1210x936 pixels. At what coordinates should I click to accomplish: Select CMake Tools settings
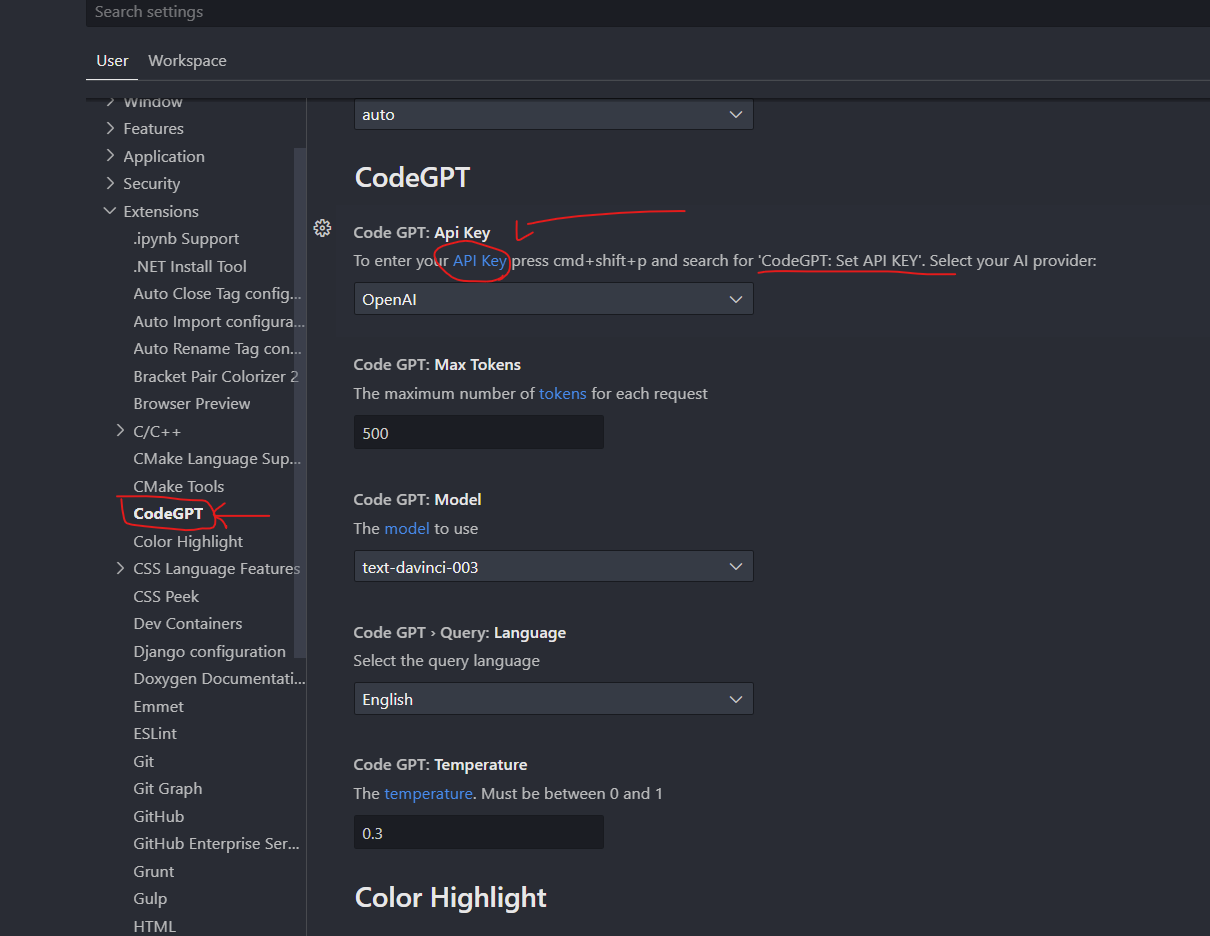pyautogui.click(x=179, y=486)
